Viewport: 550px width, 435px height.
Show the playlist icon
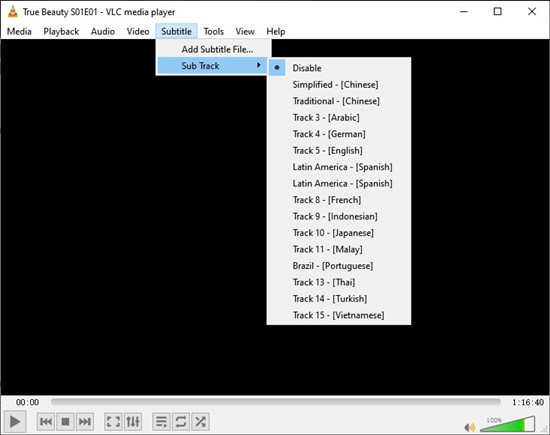(161, 421)
